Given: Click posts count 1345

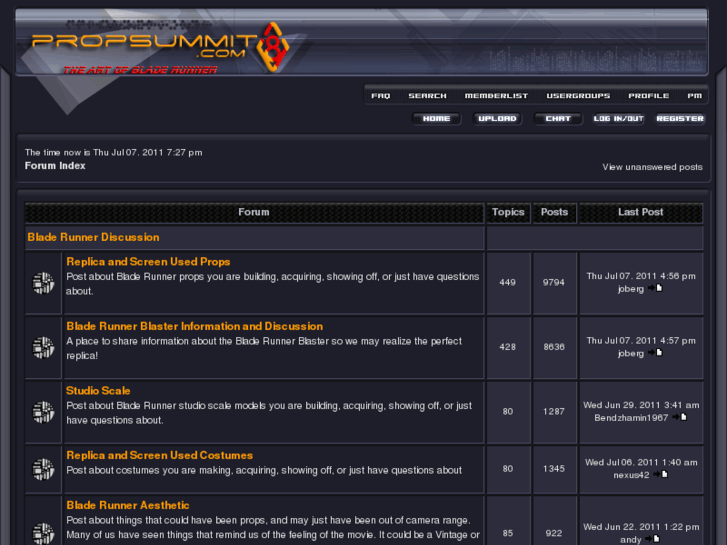Looking at the screenshot, I should [554, 468].
